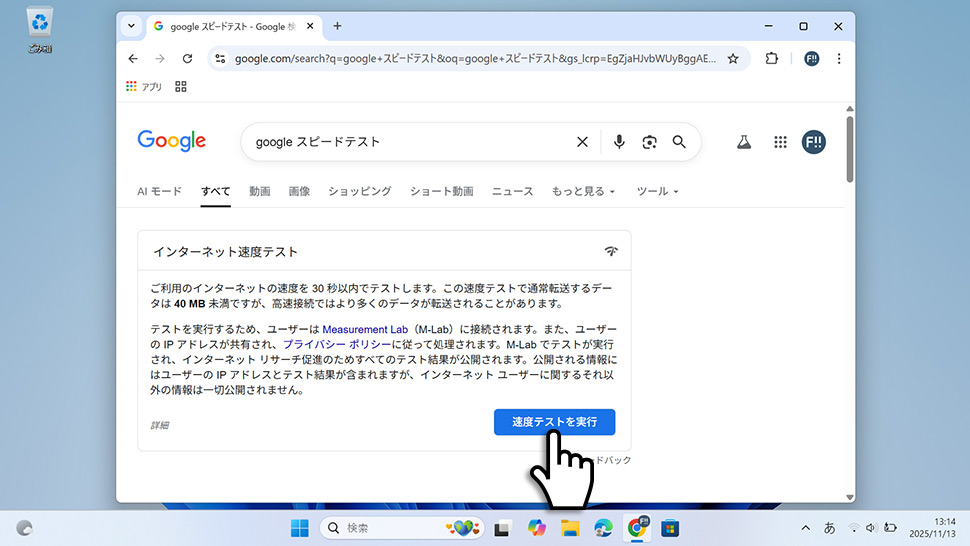This screenshot has height=546, width=970.
Task: Open the Google apps grid
Action: (780, 142)
